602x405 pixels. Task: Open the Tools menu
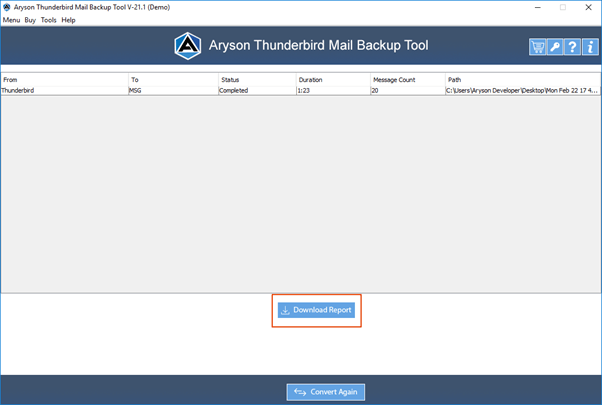[48, 20]
